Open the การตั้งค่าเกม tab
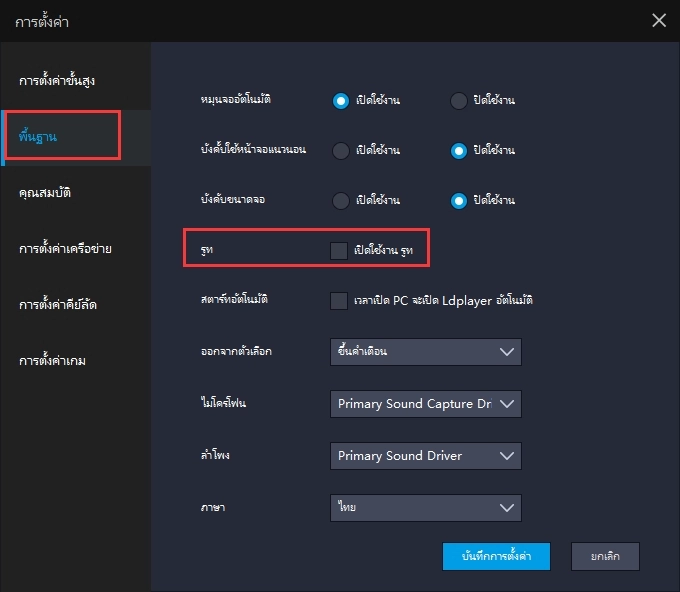Screen dimensions: 680x592 (52, 360)
